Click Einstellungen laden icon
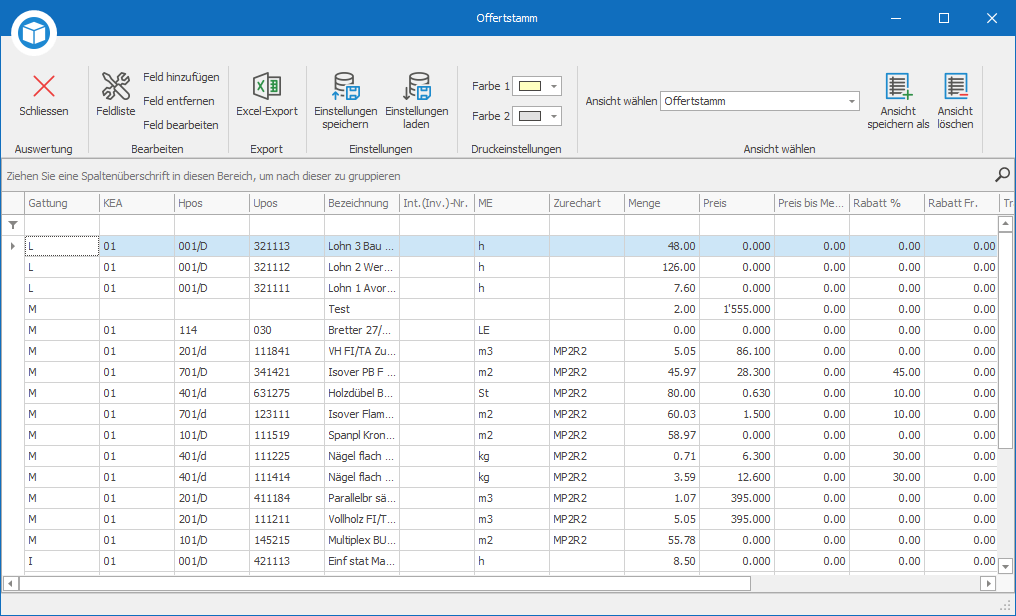This screenshot has width=1016, height=616. (x=417, y=86)
